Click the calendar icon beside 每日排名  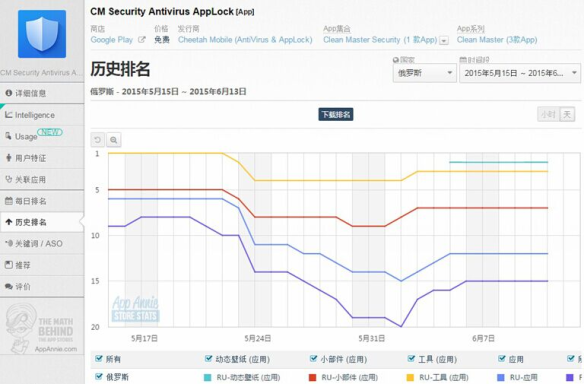pos(9,201)
